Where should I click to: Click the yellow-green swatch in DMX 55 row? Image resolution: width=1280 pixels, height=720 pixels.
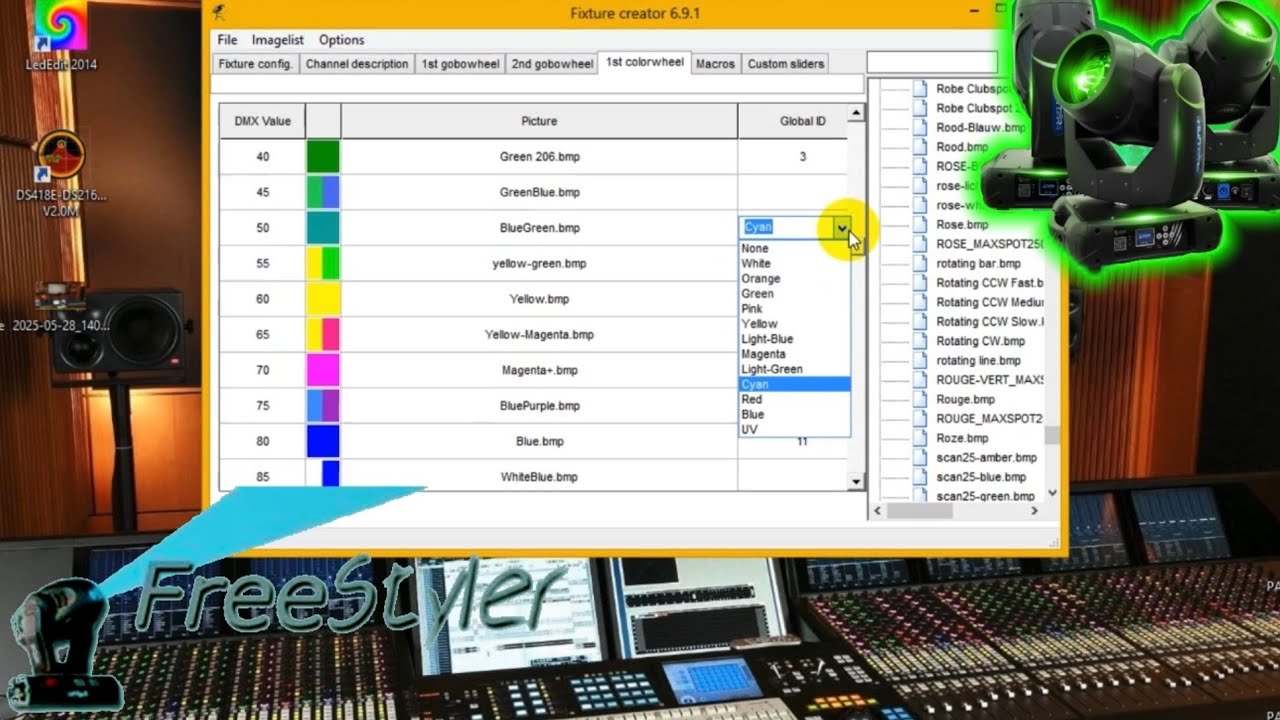pos(323,264)
